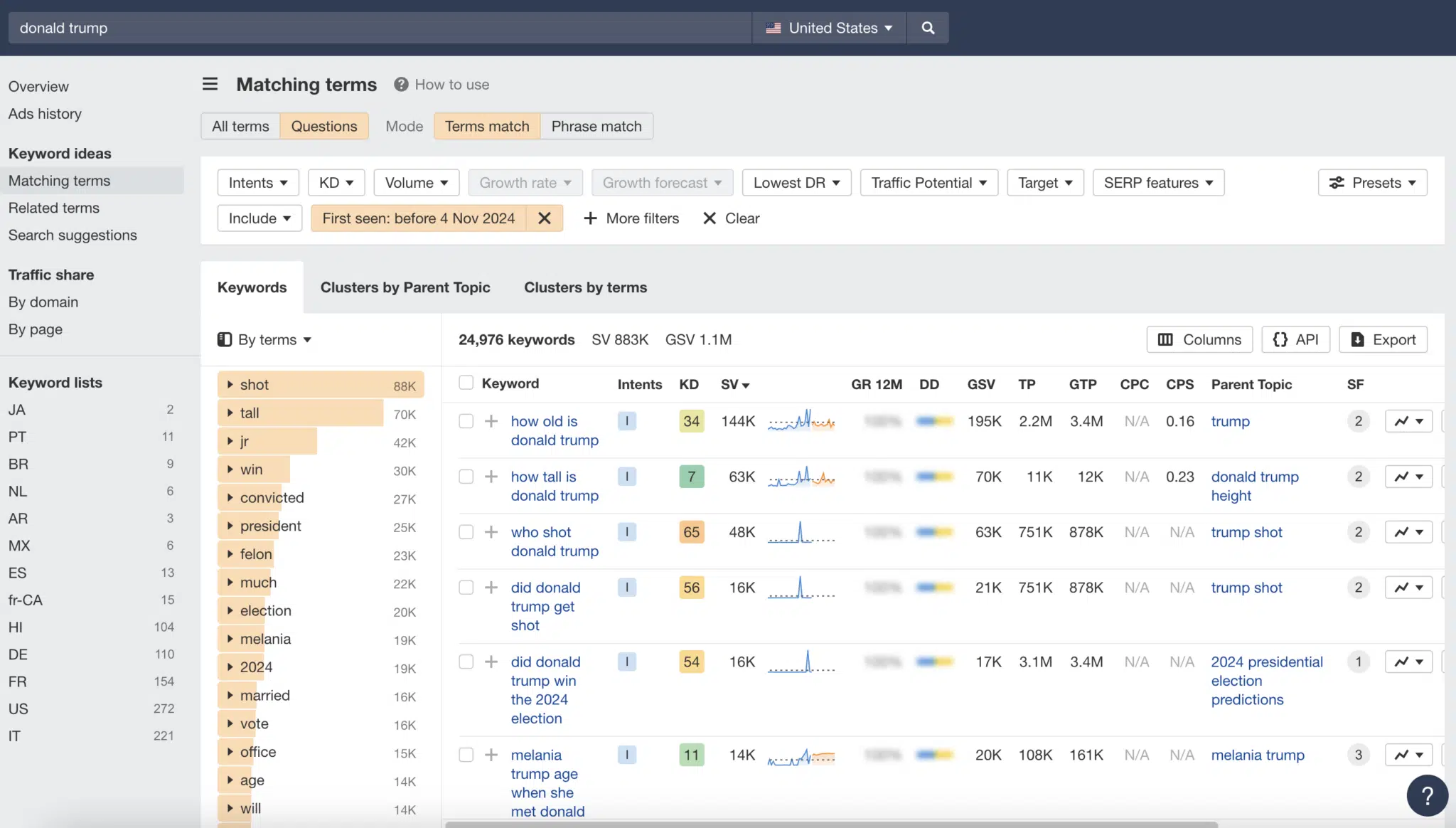Click the By terms filter icon

(x=224, y=340)
